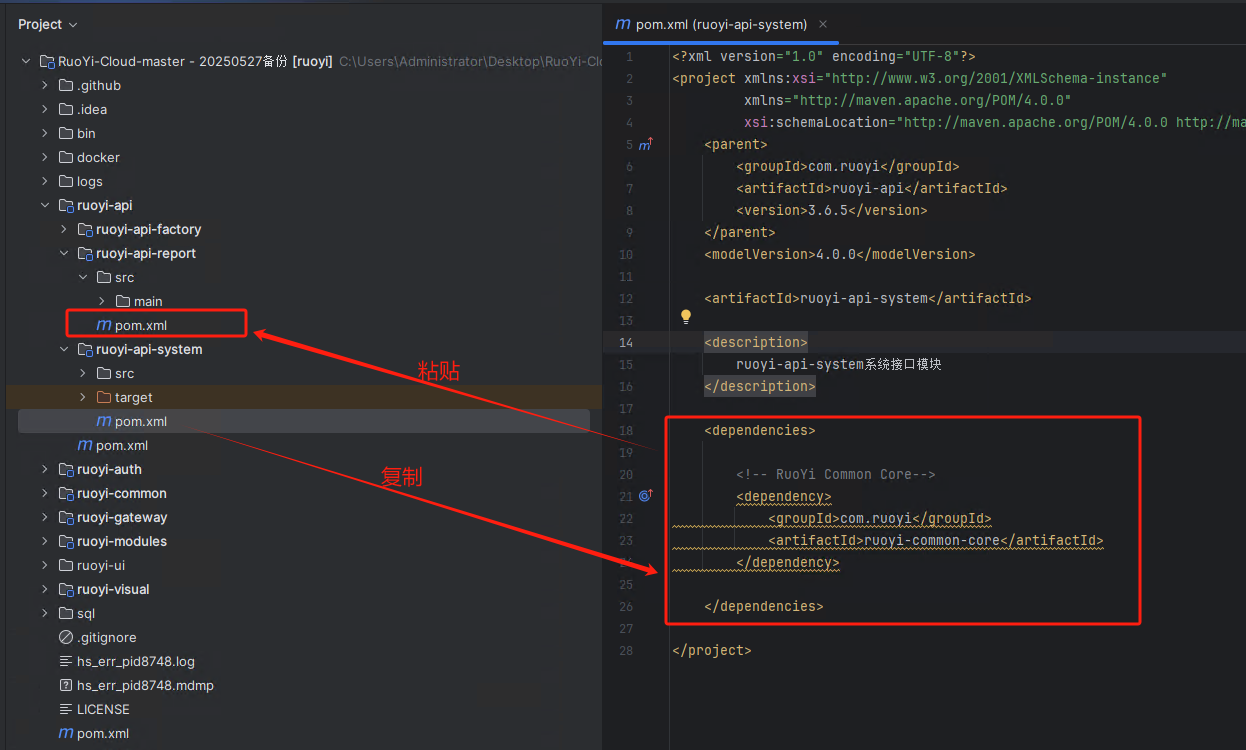
Task: Select the ruoyi-common module row
Action: pyautogui.click(x=304, y=493)
